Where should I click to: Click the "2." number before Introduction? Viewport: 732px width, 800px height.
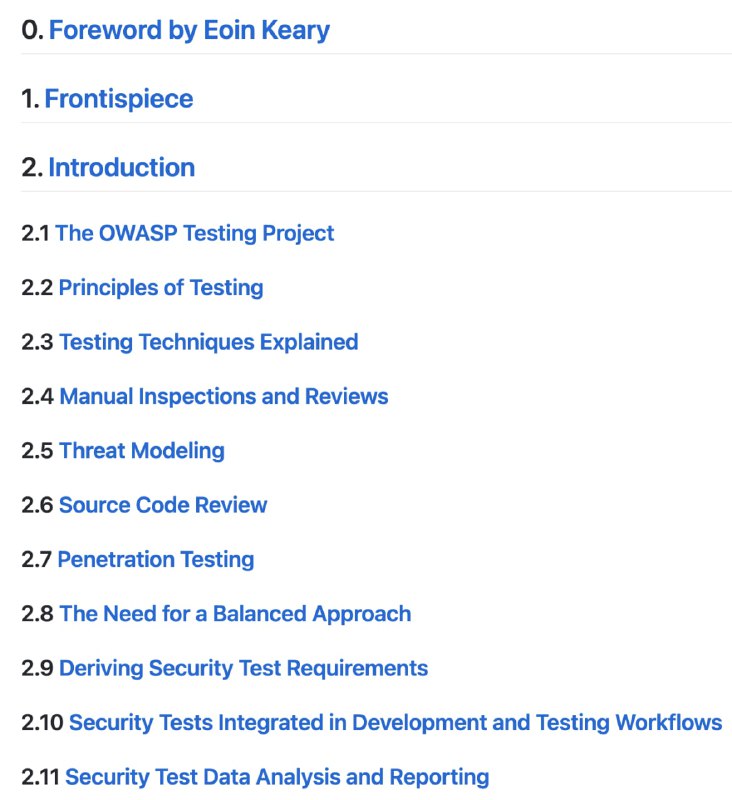32,167
